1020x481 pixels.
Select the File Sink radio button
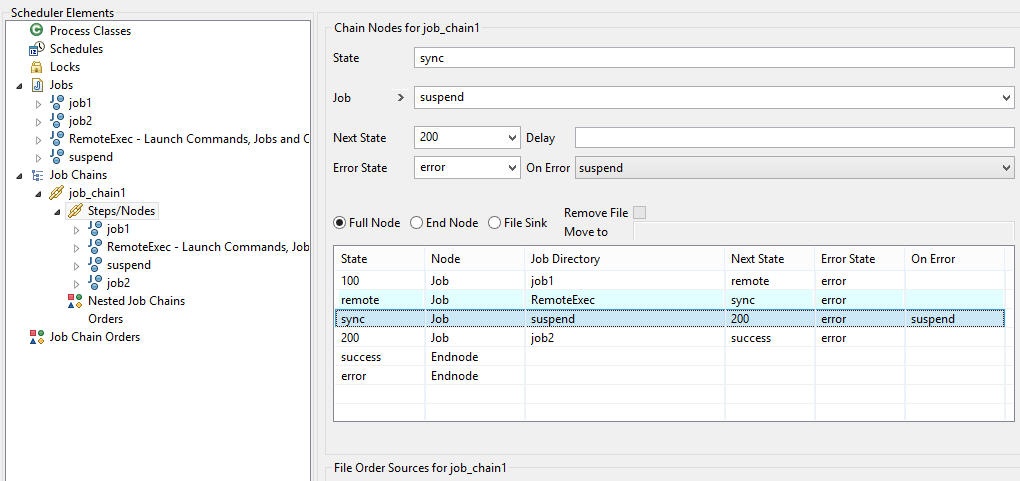[x=494, y=223]
